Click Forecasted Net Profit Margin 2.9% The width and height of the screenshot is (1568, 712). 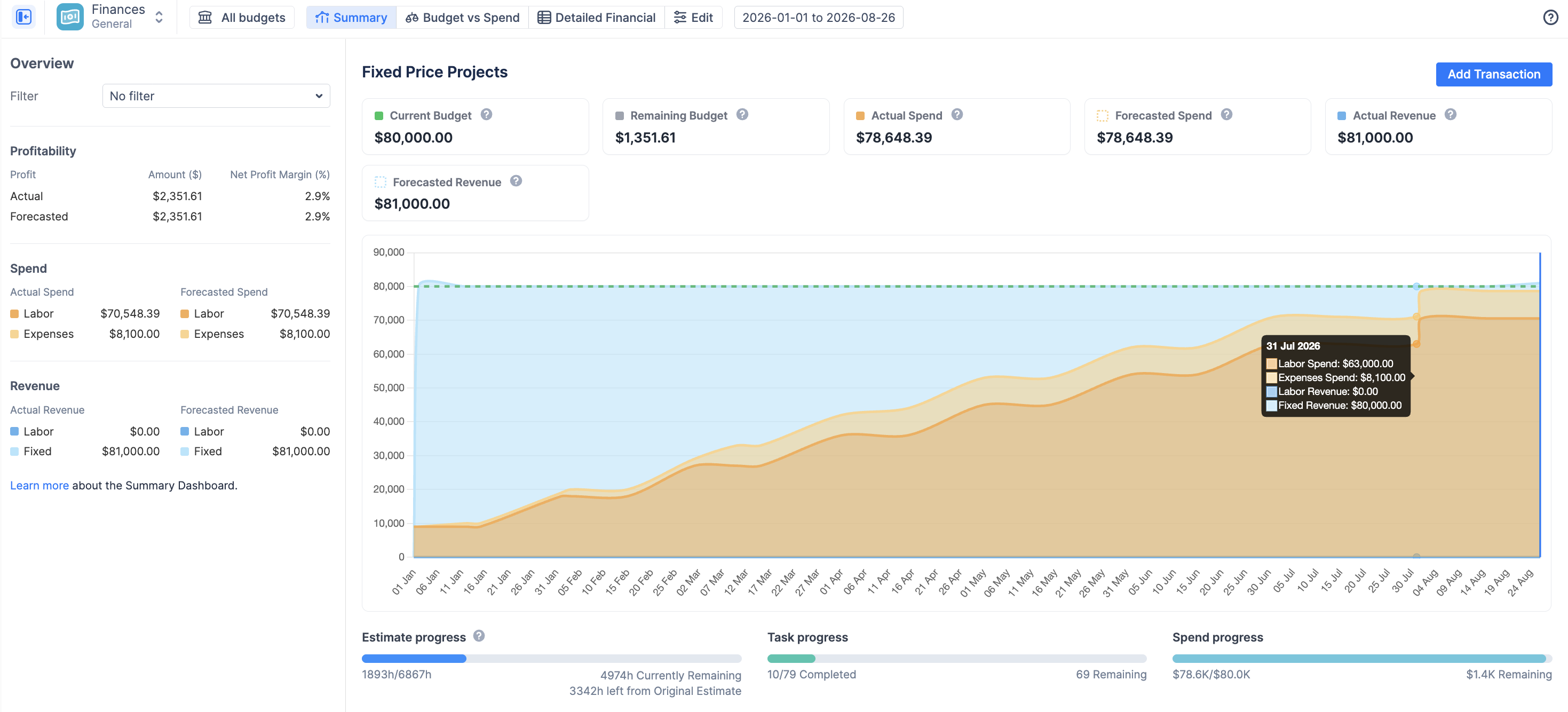317,217
